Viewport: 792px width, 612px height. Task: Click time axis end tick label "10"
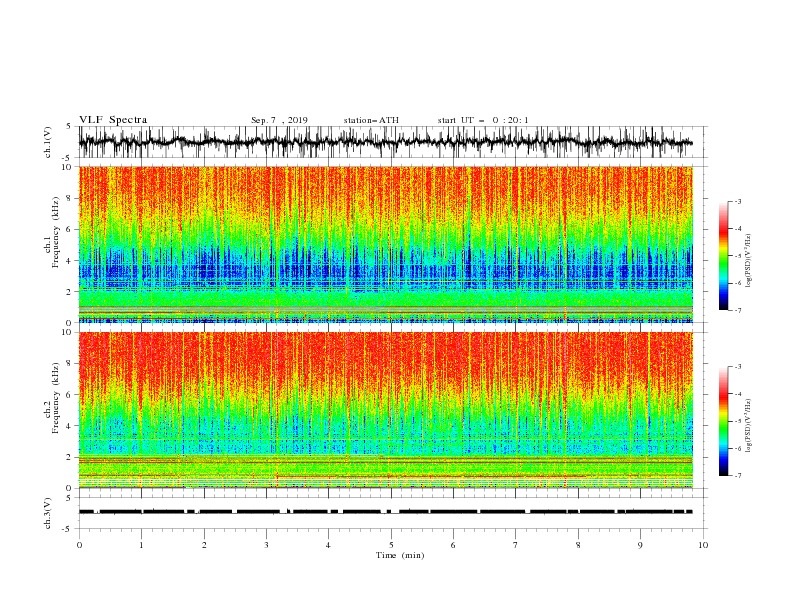pyautogui.click(x=703, y=545)
